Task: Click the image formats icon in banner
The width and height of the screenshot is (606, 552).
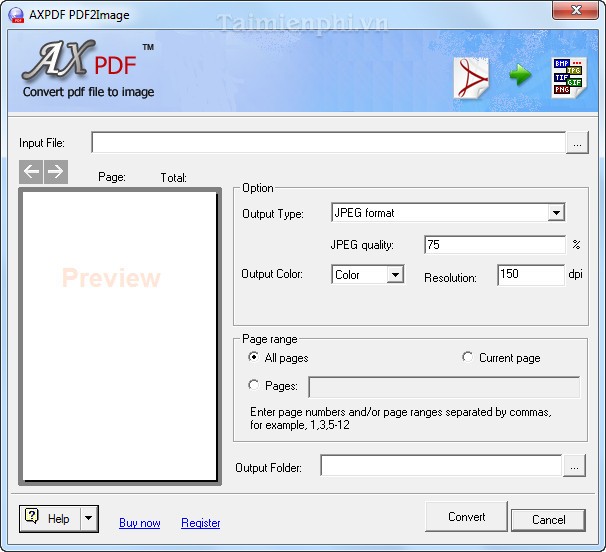Action: pyautogui.click(x=569, y=77)
